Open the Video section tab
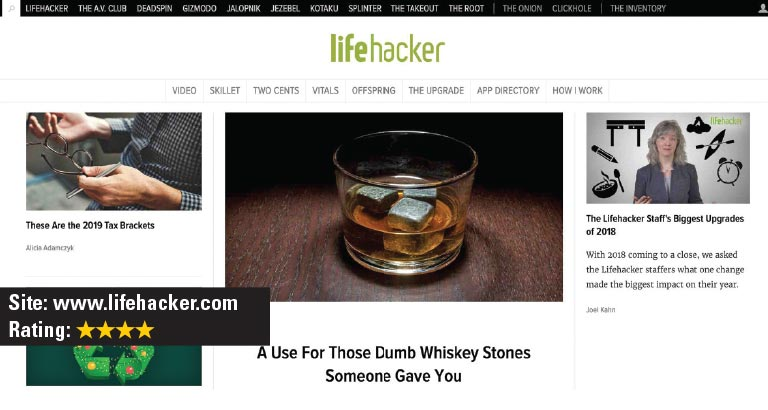 tap(184, 91)
